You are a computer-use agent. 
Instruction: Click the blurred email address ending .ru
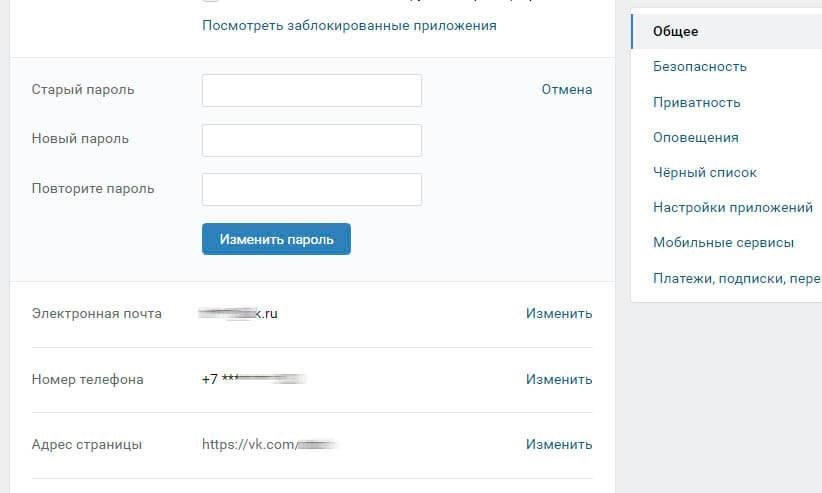(x=239, y=314)
